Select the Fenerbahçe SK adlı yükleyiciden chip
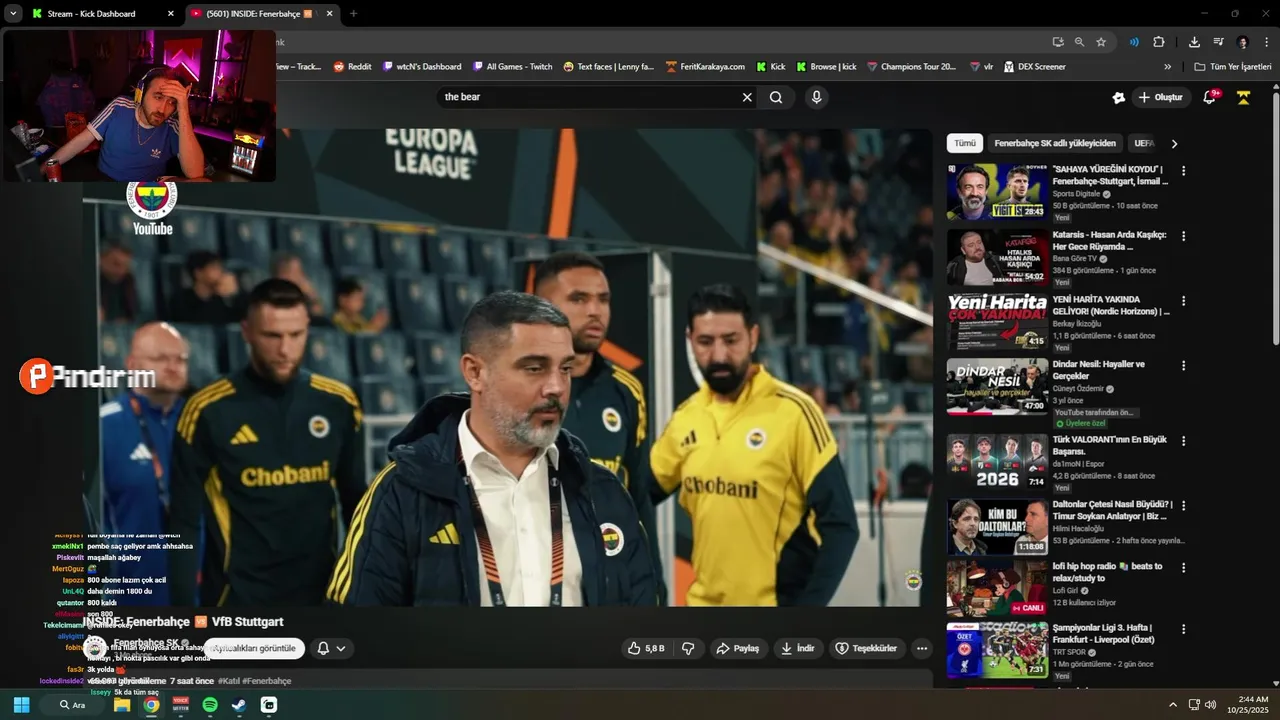The image size is (1280, 720). pyautogui.click(x=1054, y=143)
